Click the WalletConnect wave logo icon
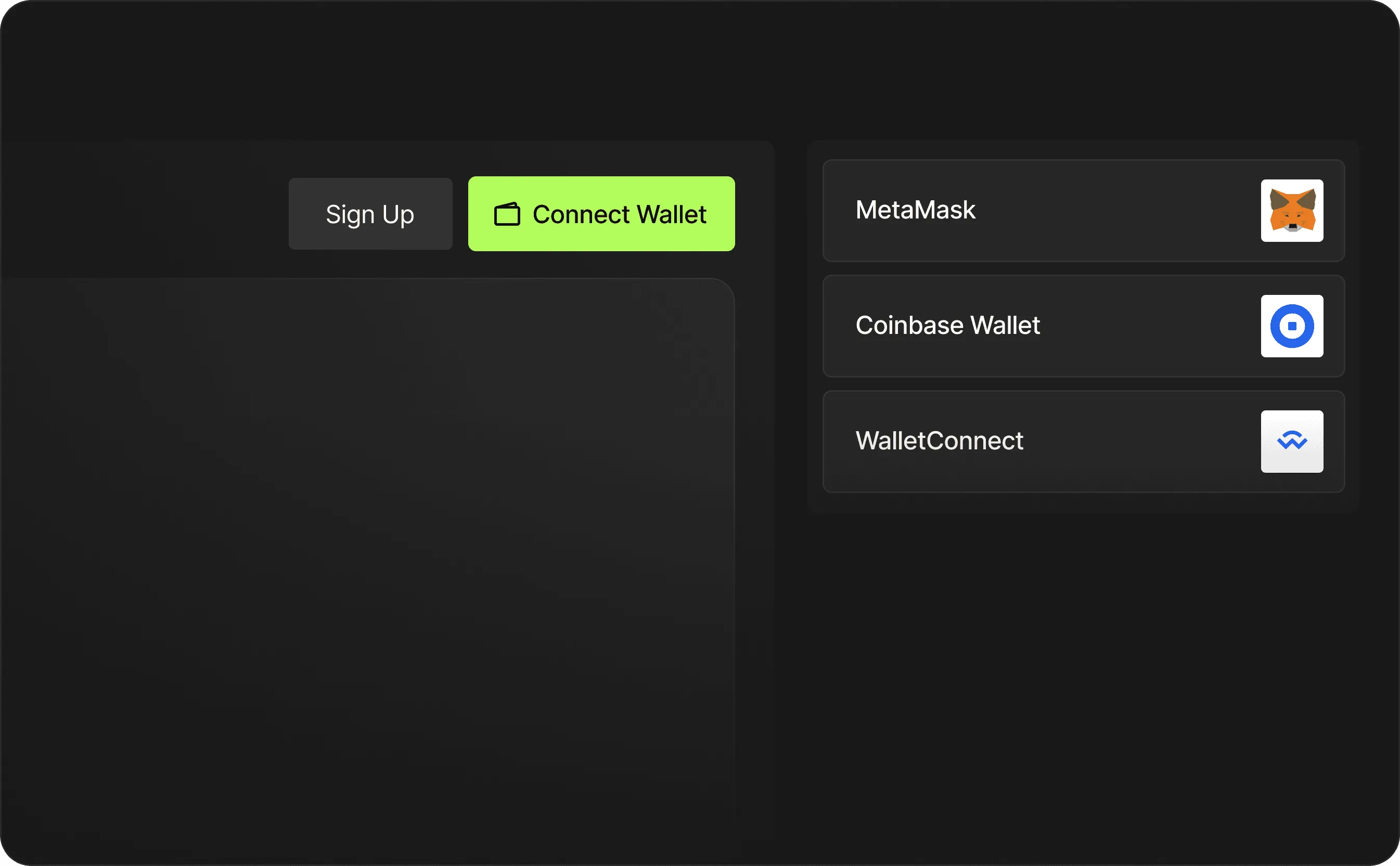 [x=1292, y=442]
